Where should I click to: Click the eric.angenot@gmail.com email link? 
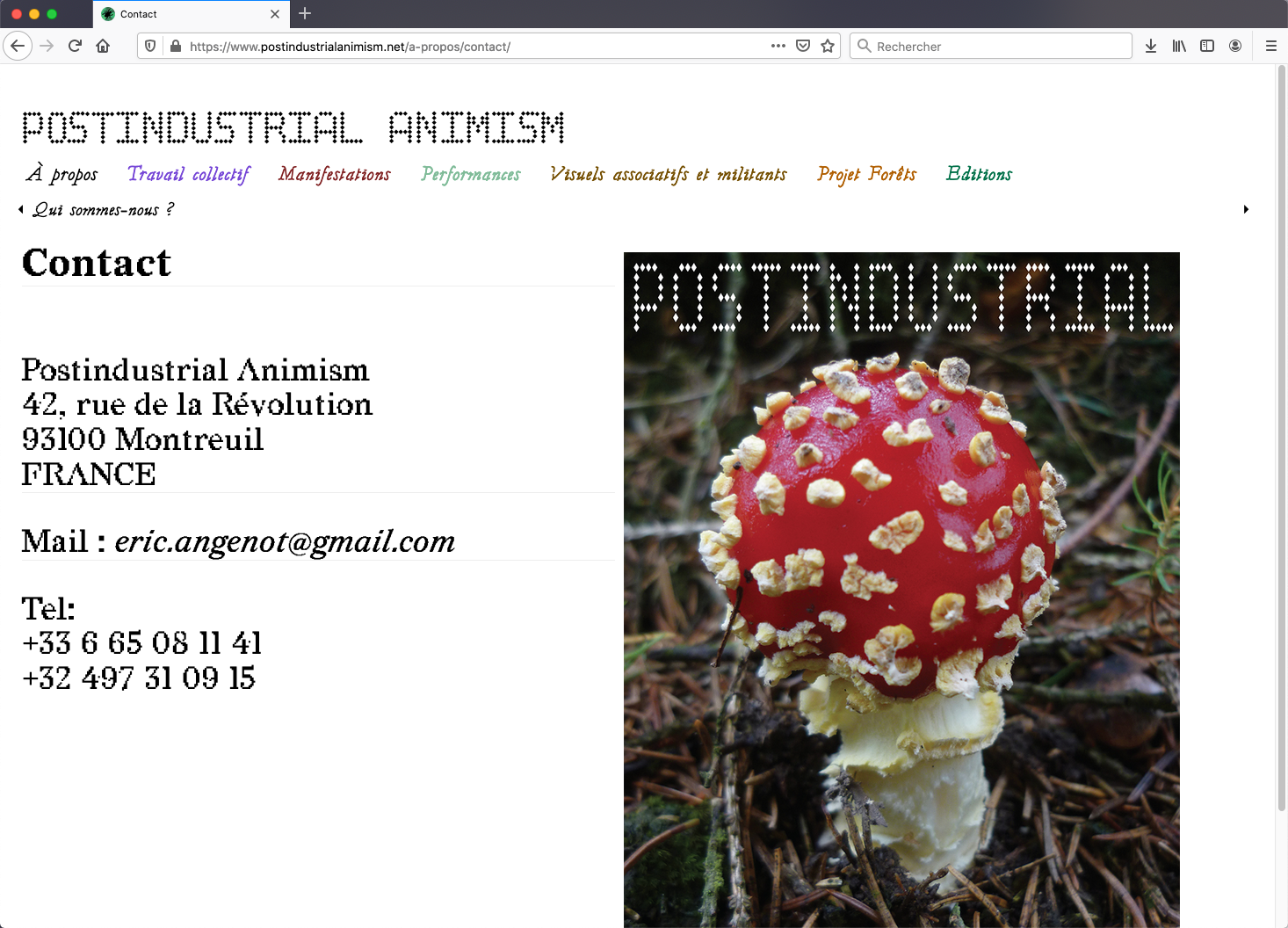(285, 541)
